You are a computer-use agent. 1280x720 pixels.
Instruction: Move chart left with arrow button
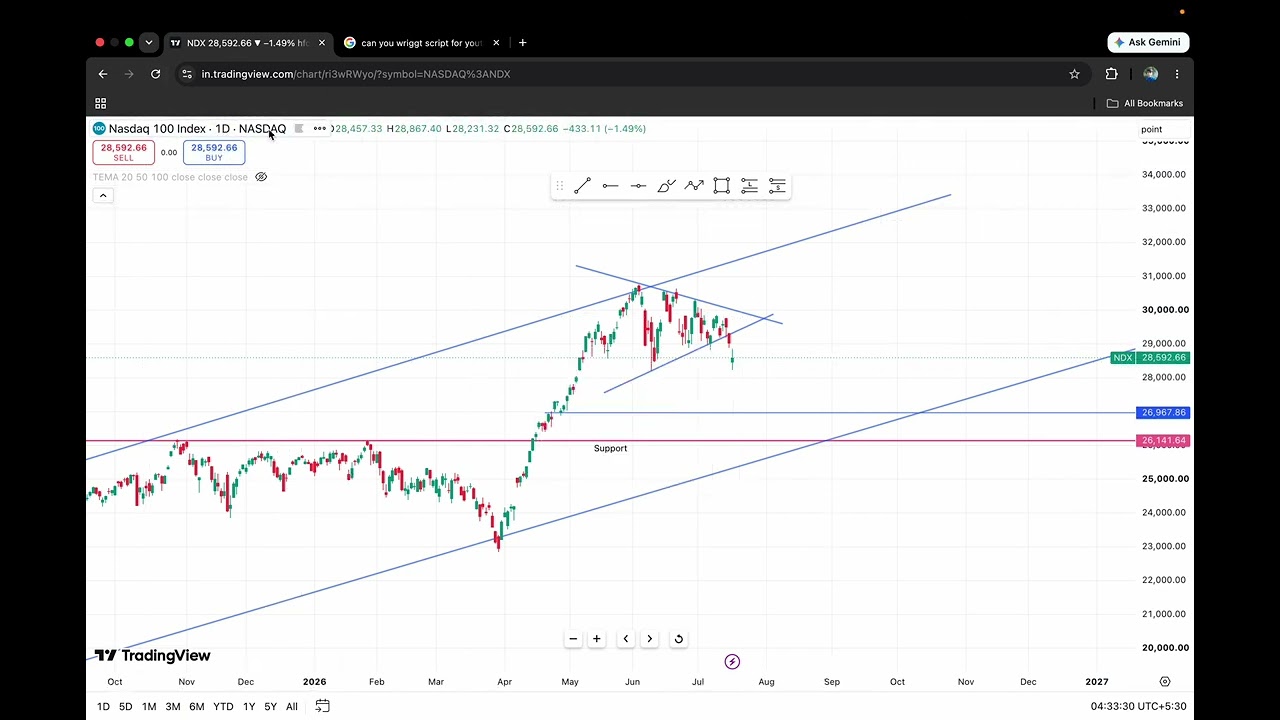point(626,639)
